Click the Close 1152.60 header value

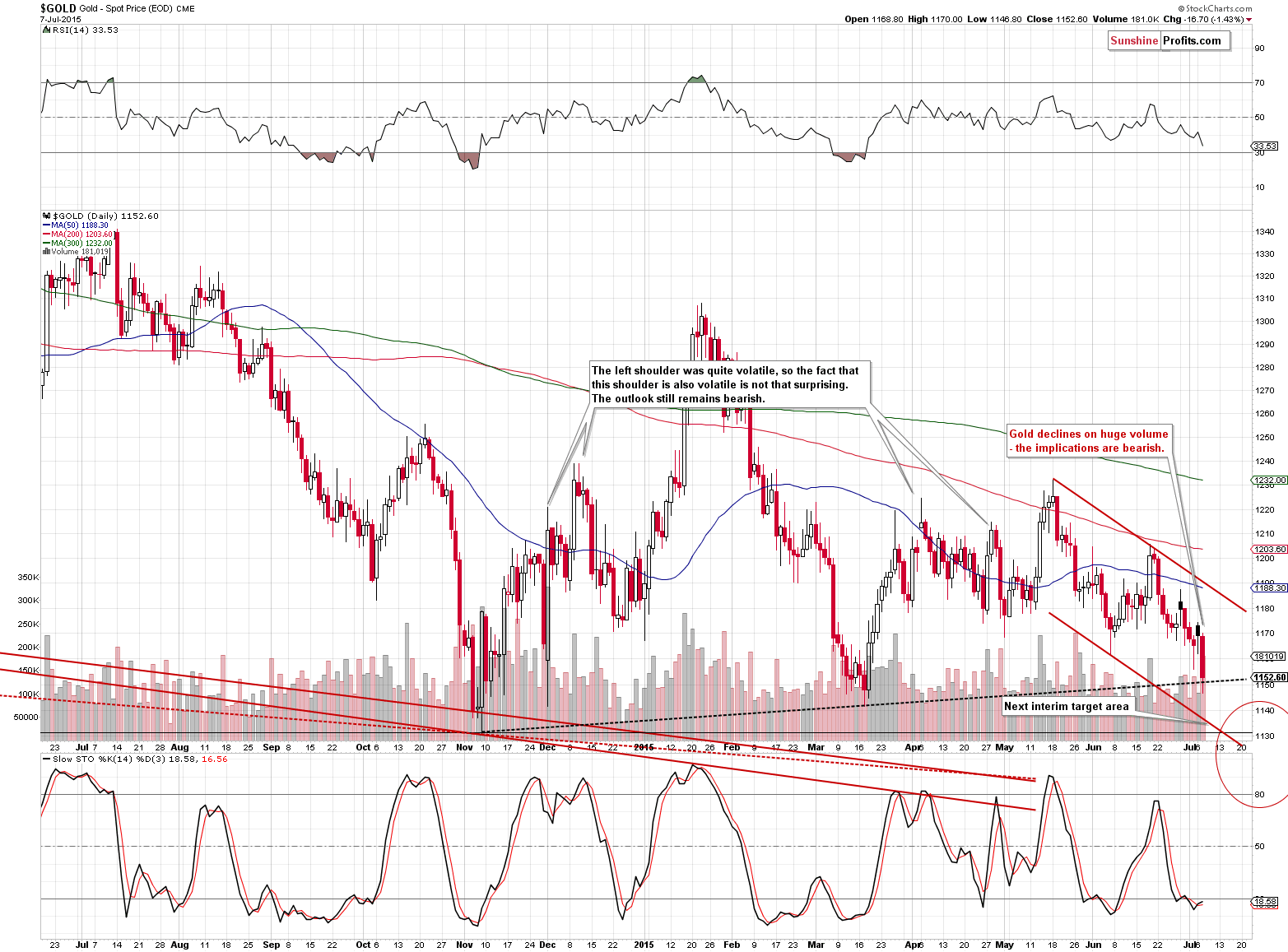coord(1057,19)
